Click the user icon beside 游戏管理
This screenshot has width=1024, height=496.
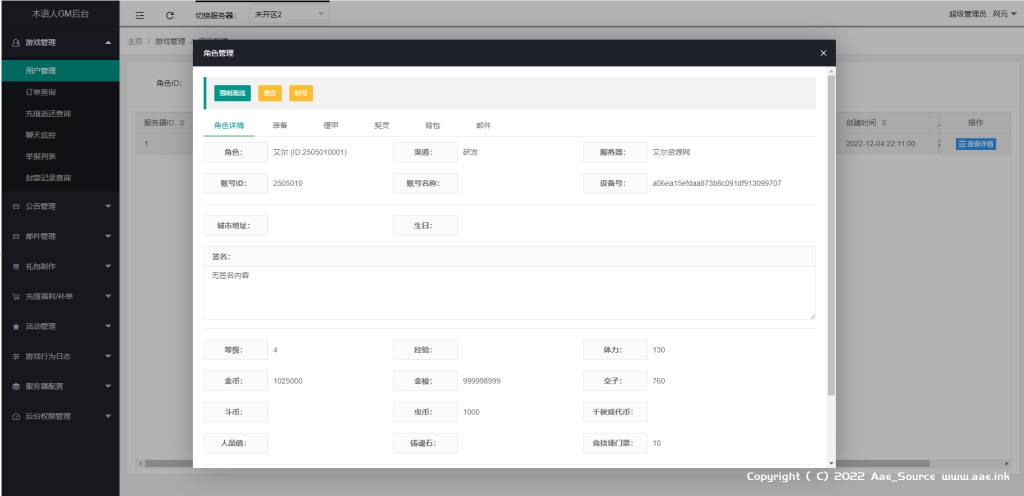coord(16,42)
